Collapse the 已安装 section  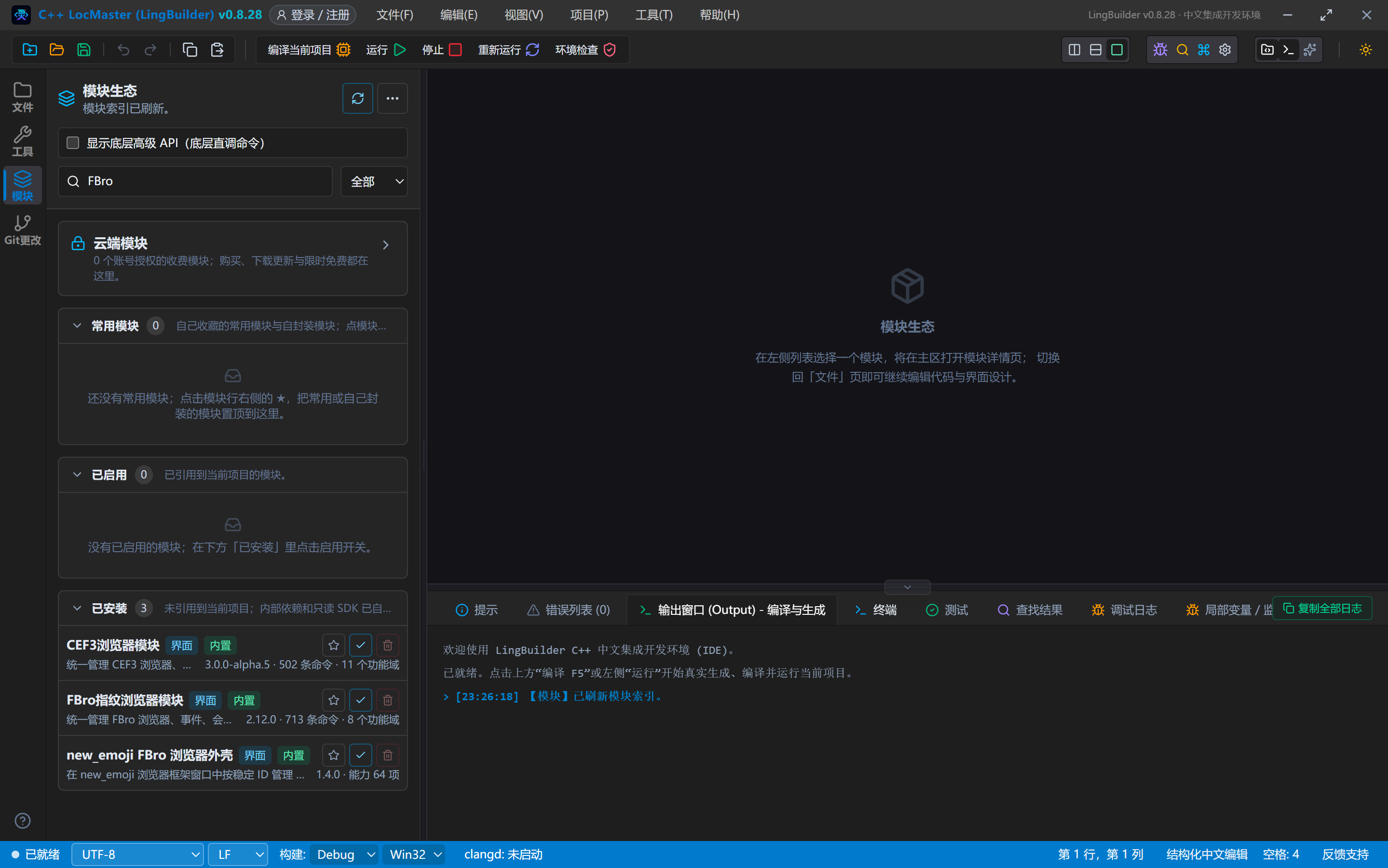tap(77, 609)
